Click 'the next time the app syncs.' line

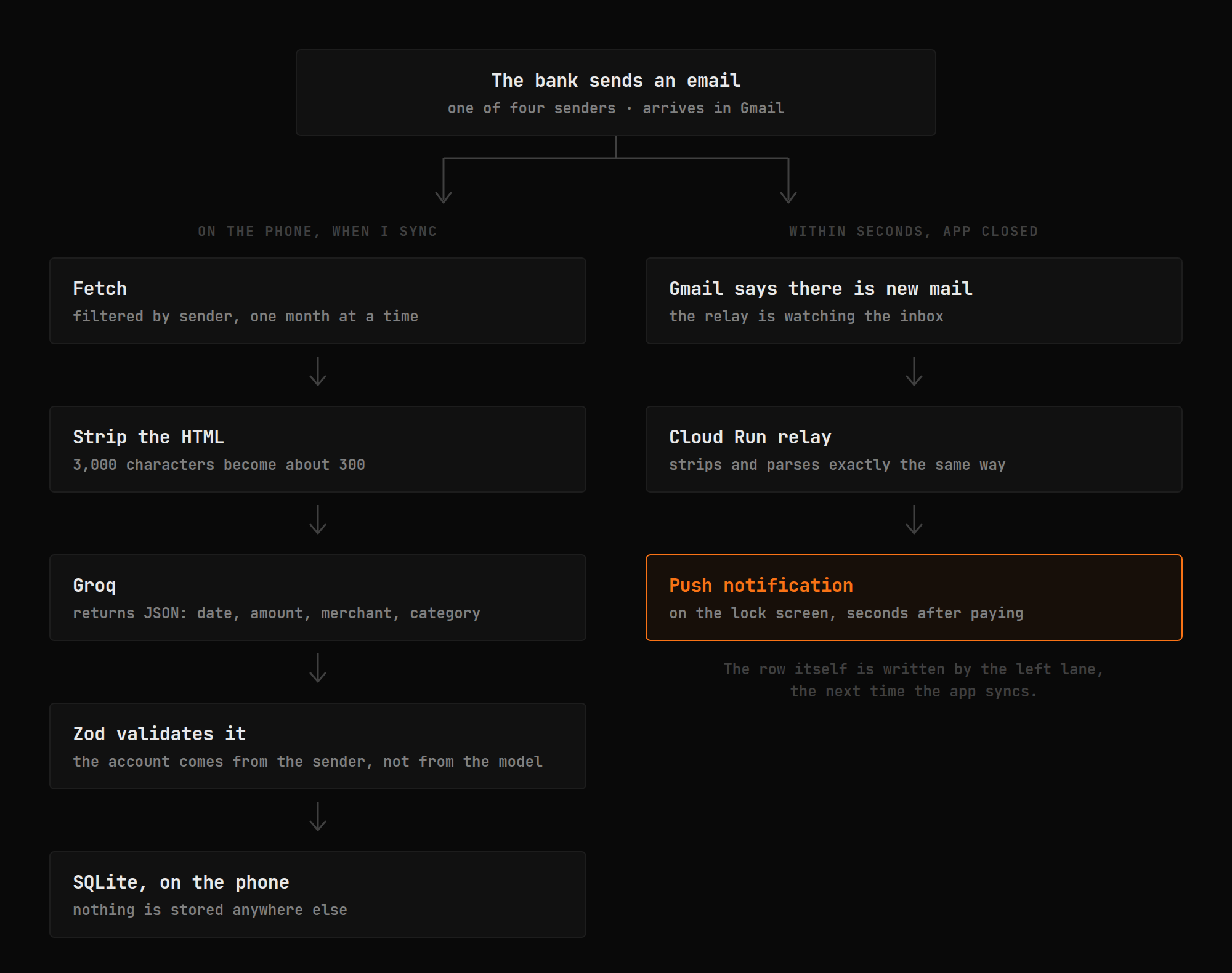[x=914, y=692]
